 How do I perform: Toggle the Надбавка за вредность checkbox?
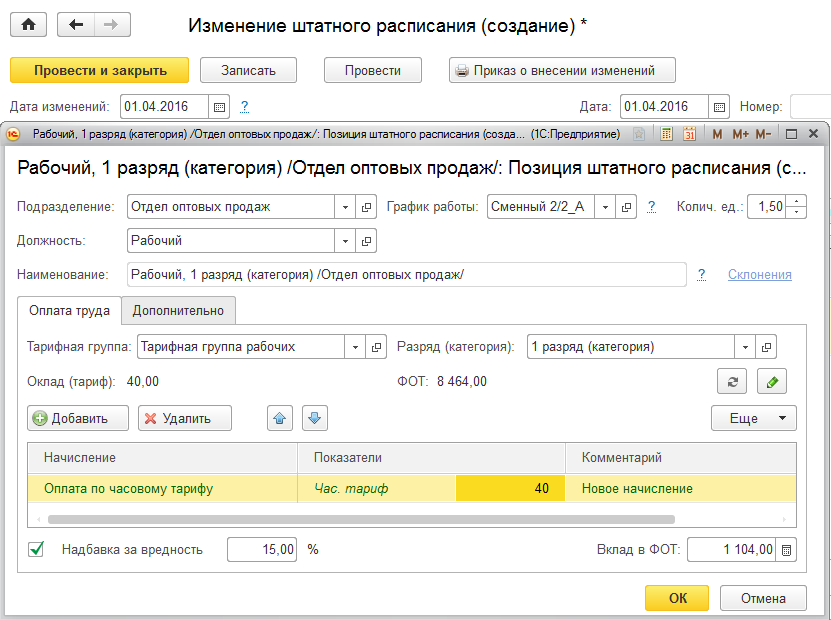pos(36,549)
